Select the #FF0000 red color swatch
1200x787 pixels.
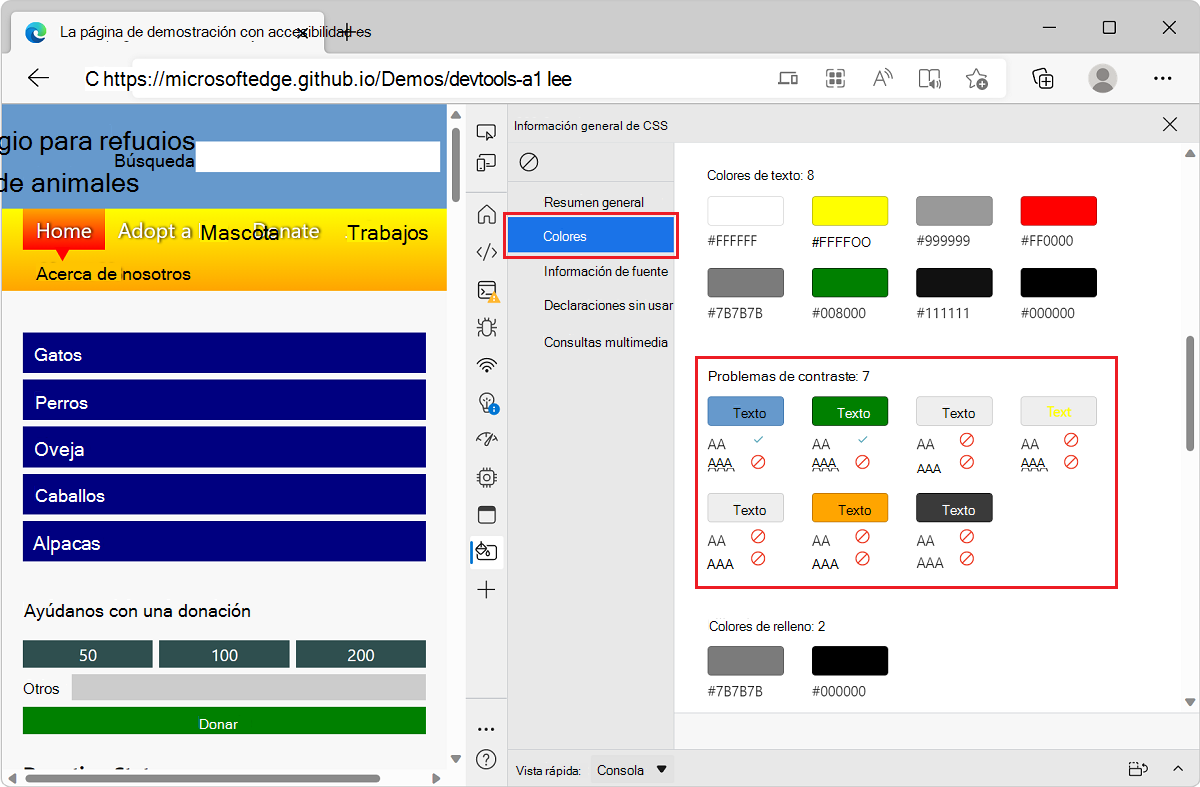click(1058, 210)
